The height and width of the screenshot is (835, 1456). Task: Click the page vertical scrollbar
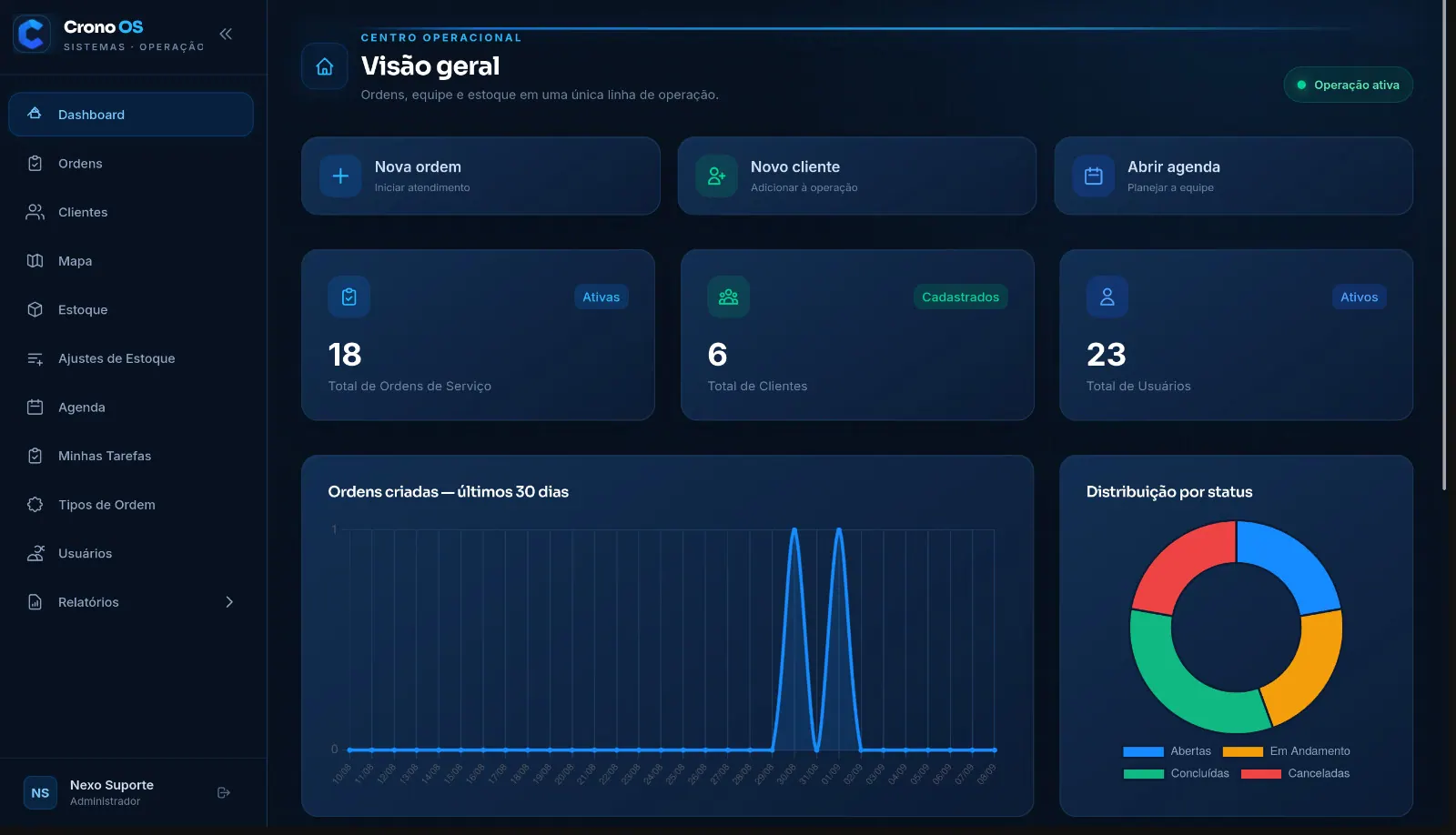pos(1444,246)
